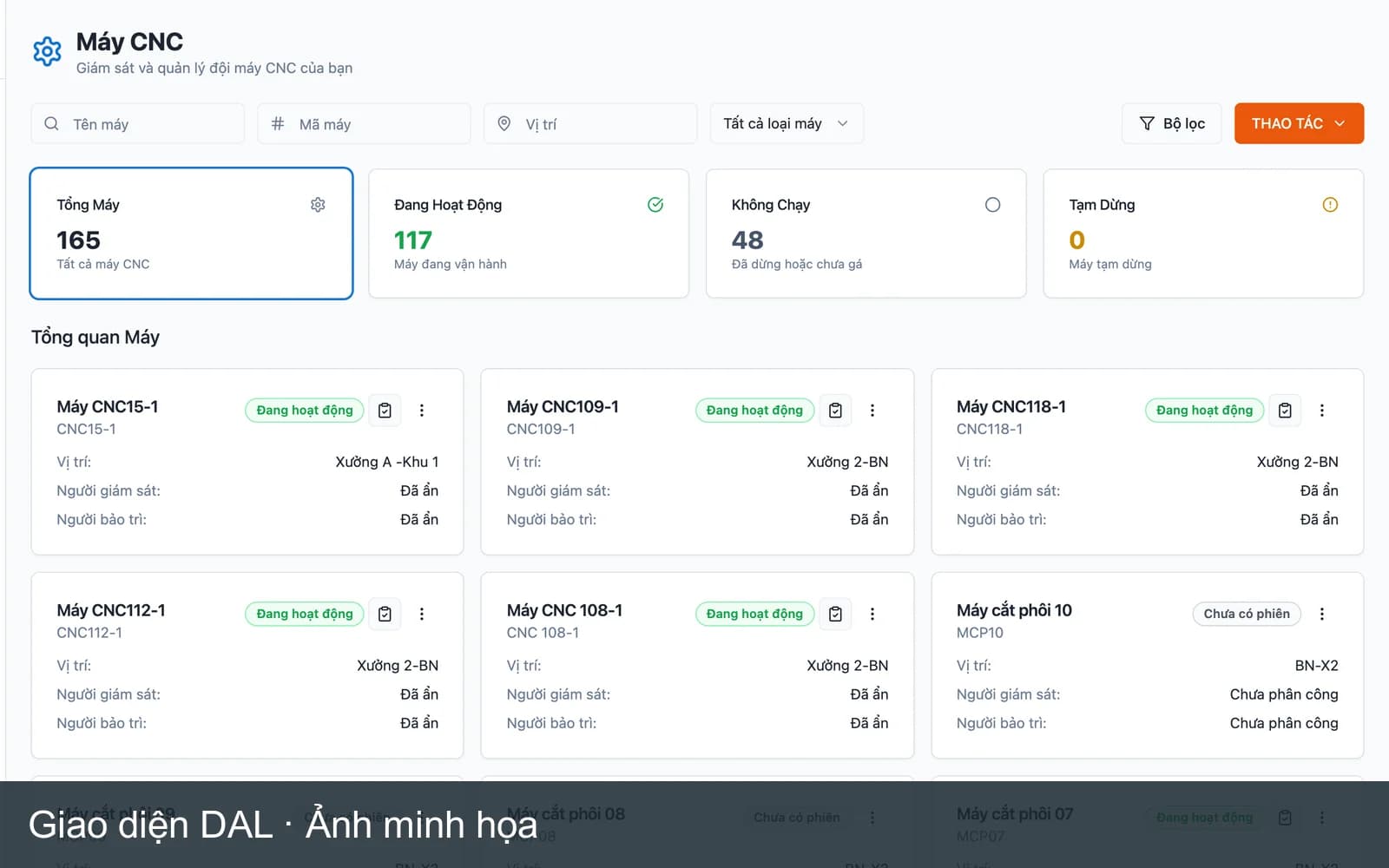Click the search magnifier icon in Tên máy field
Screen dimensions: 1389x868
click(52, 124)
